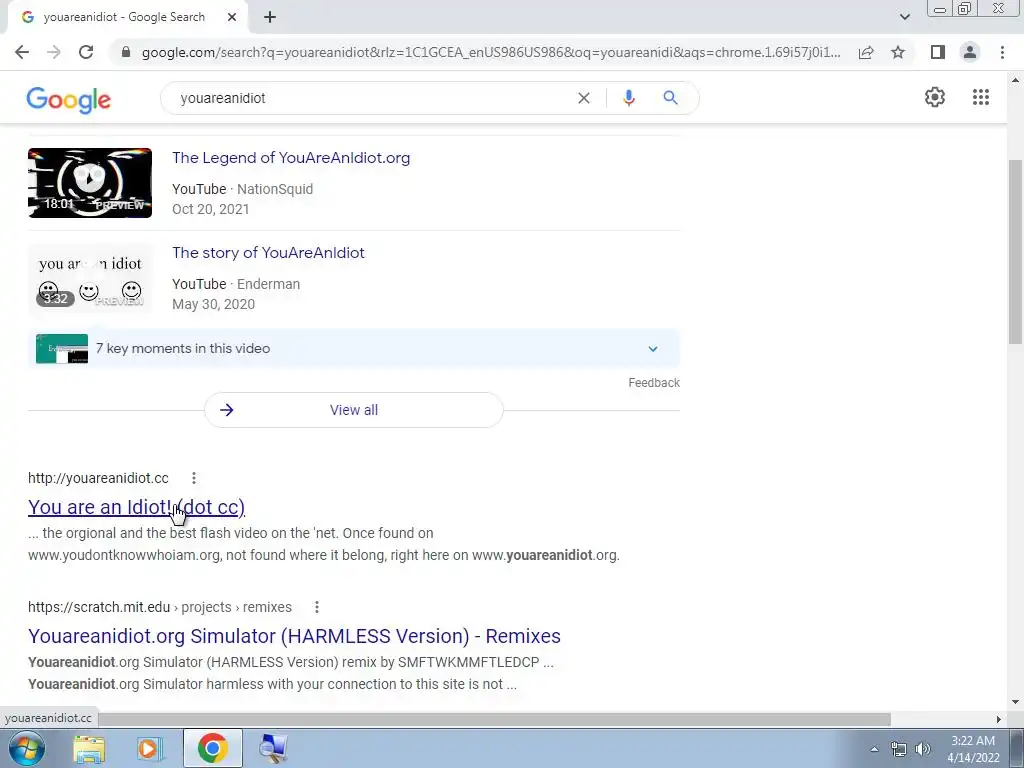Click the scroll right arrow

pyautogui.click(x=998, y=719)
